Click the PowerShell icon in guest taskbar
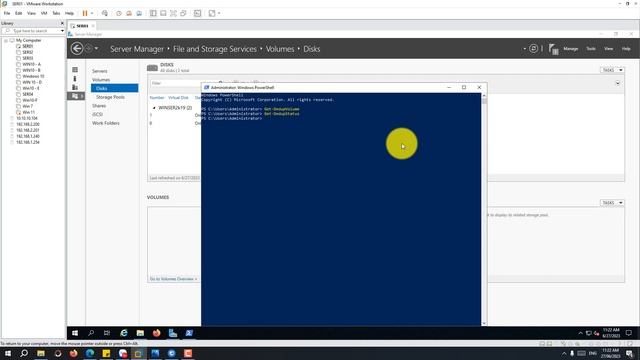 pos(189,333)
